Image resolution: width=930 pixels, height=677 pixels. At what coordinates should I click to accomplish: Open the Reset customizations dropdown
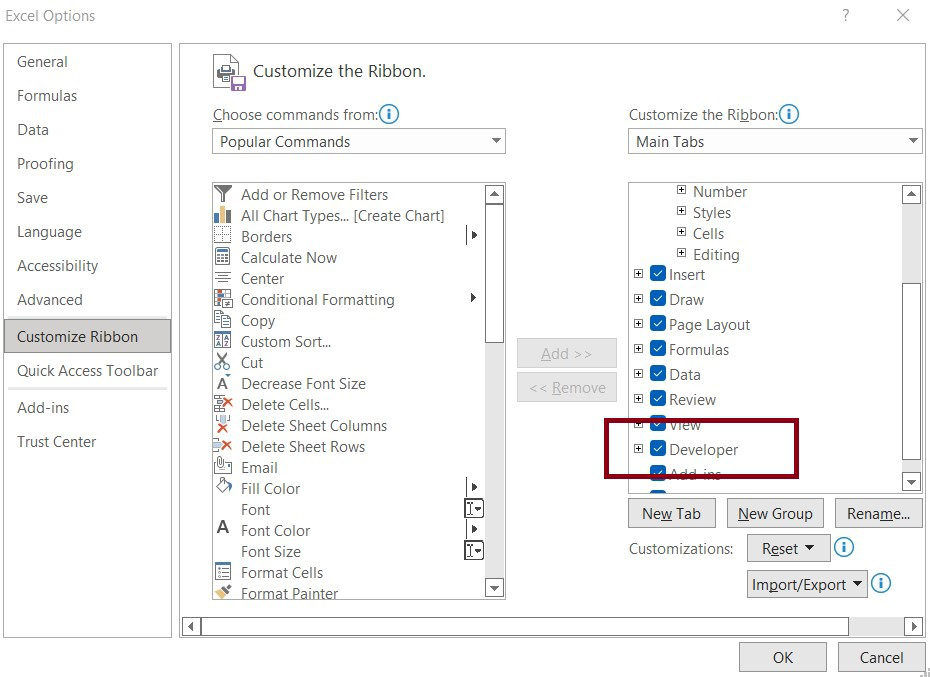[x=788, y=548]
